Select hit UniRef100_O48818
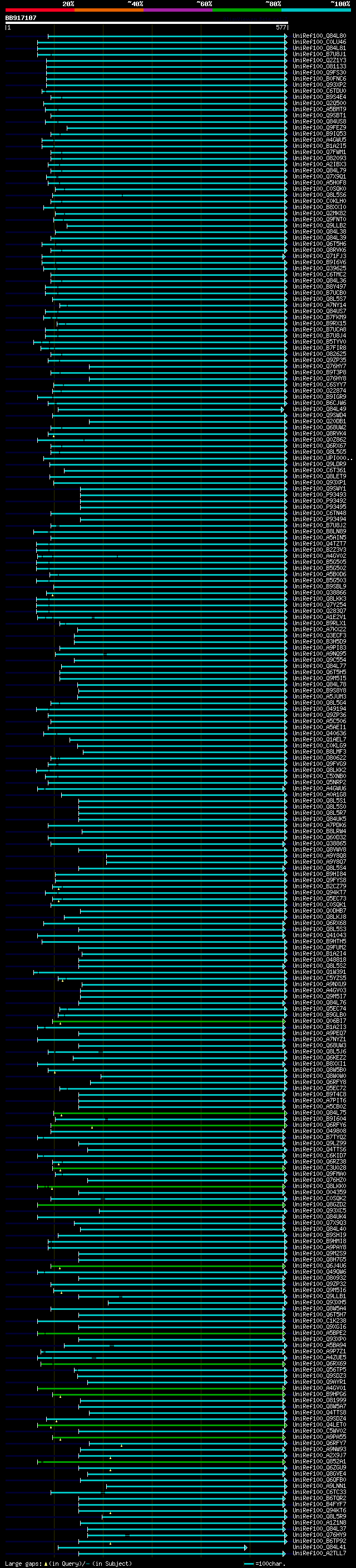356x1568 pixels. (x=319, y=959)
